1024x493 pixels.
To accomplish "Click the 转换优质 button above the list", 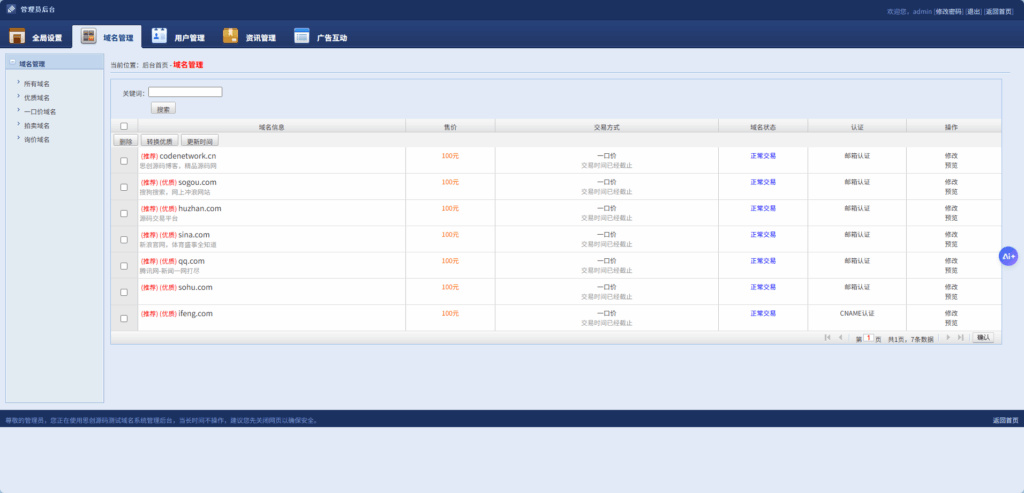I will tap(159, 141).
